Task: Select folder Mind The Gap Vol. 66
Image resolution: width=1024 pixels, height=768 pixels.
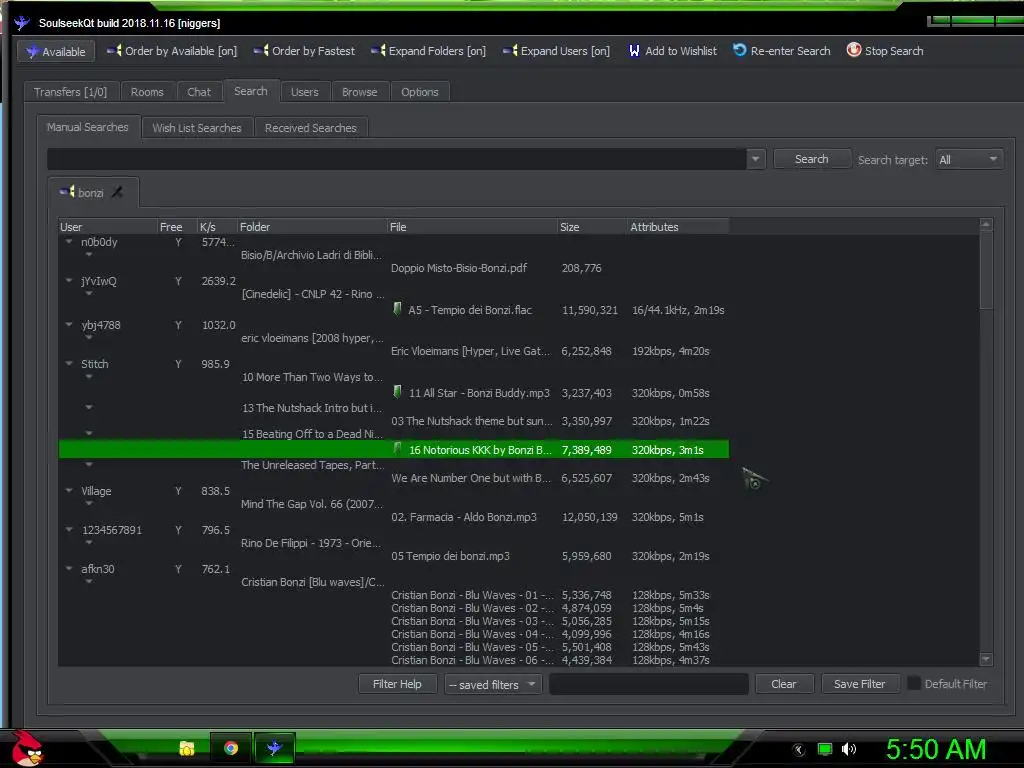Action: [x=312, y=504]
